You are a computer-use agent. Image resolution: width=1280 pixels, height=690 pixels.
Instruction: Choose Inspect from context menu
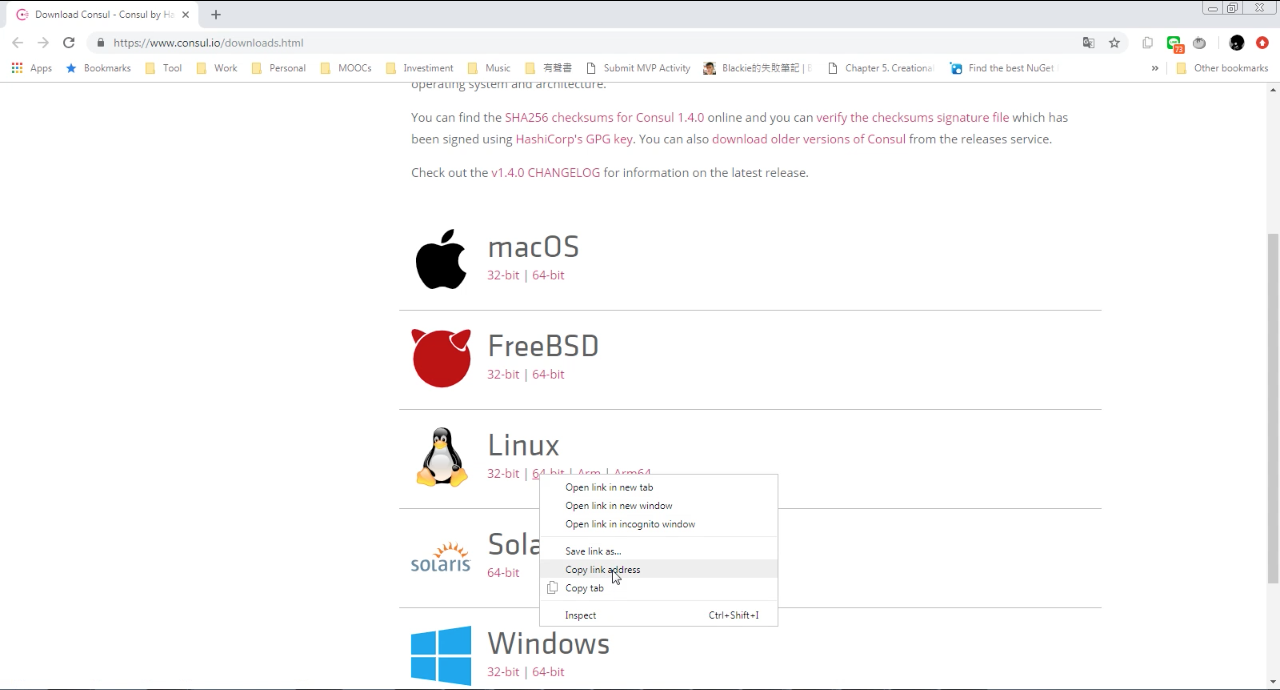658,615
